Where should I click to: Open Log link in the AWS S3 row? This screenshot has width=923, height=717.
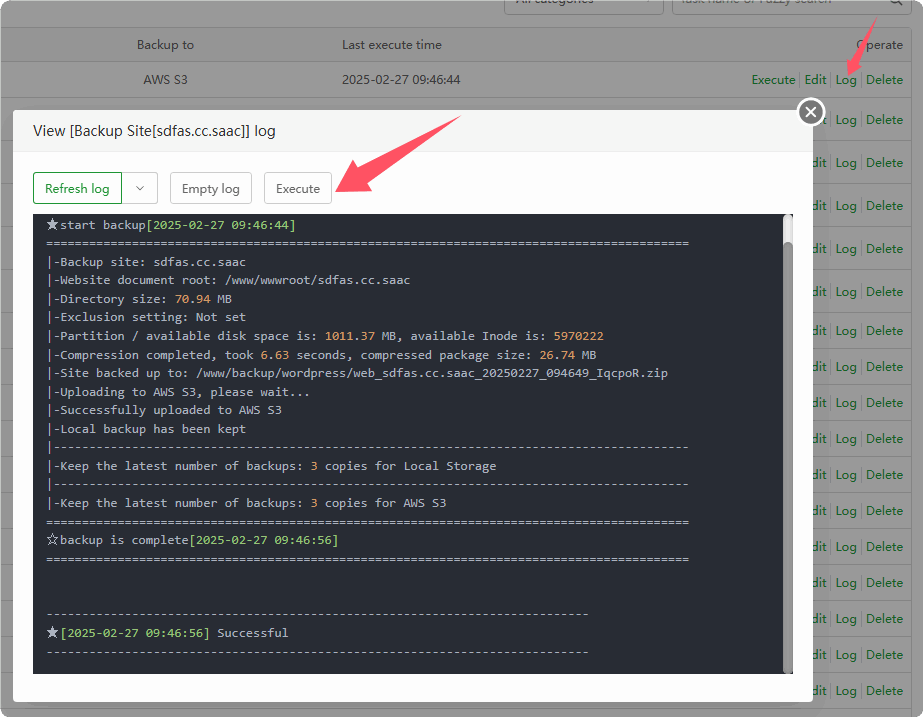[x=846, y=80]
